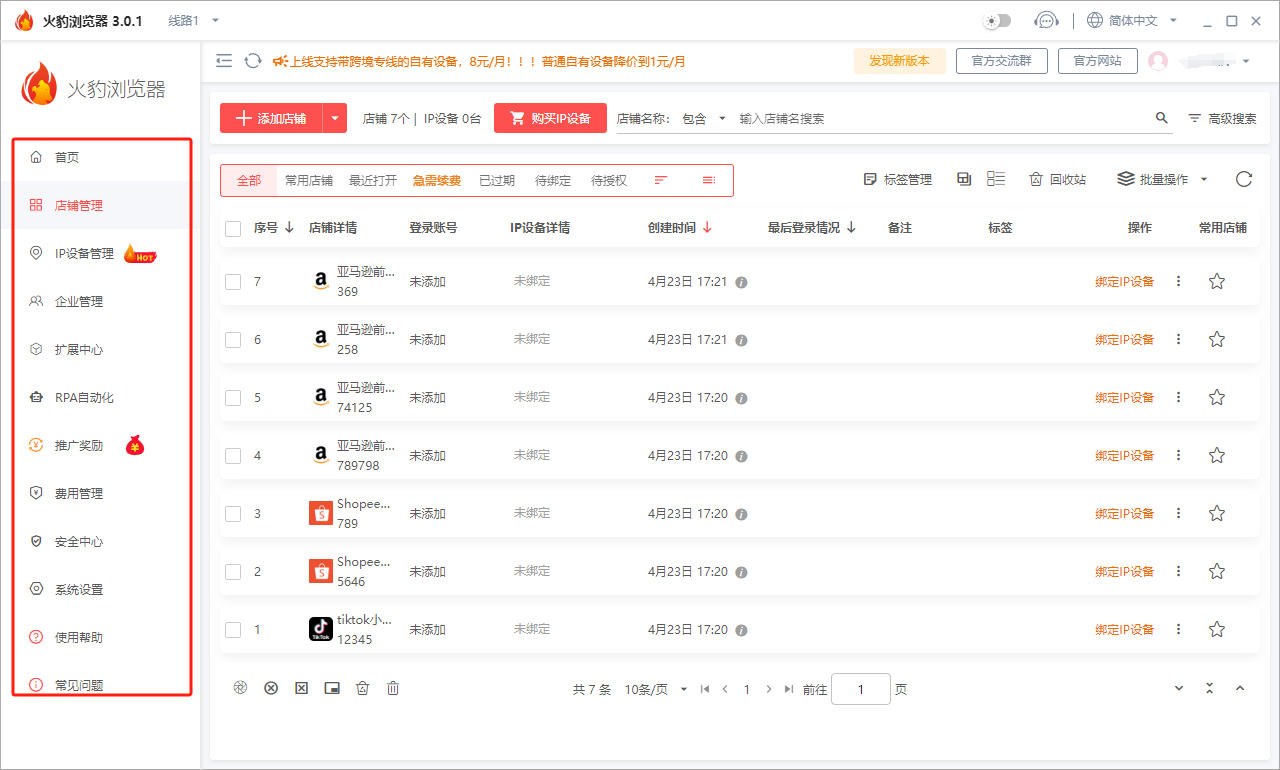Open the 常用店铺 tab
The width and height of the screenshot is (1280, 770).
click(x=310, y=180)
